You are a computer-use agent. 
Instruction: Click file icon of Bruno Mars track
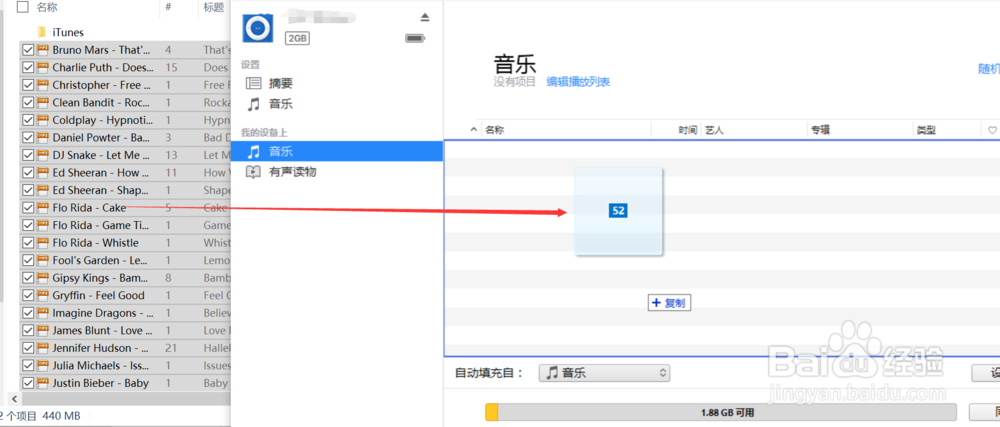(43, 50)
